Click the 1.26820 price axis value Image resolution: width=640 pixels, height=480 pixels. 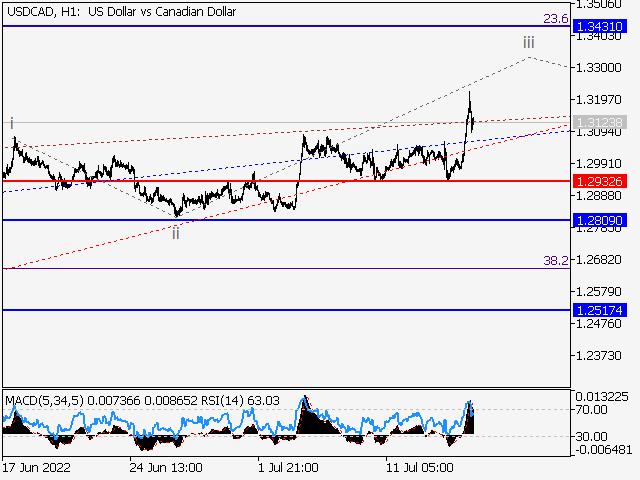(x=598, y=260)
